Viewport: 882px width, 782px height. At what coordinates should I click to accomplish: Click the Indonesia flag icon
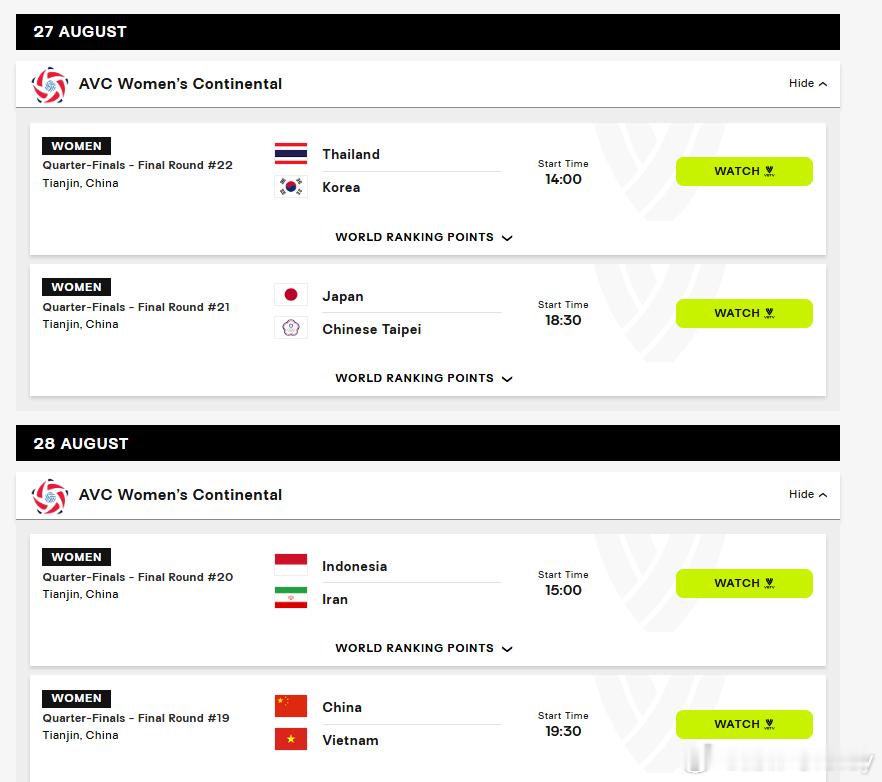(291, 564)
